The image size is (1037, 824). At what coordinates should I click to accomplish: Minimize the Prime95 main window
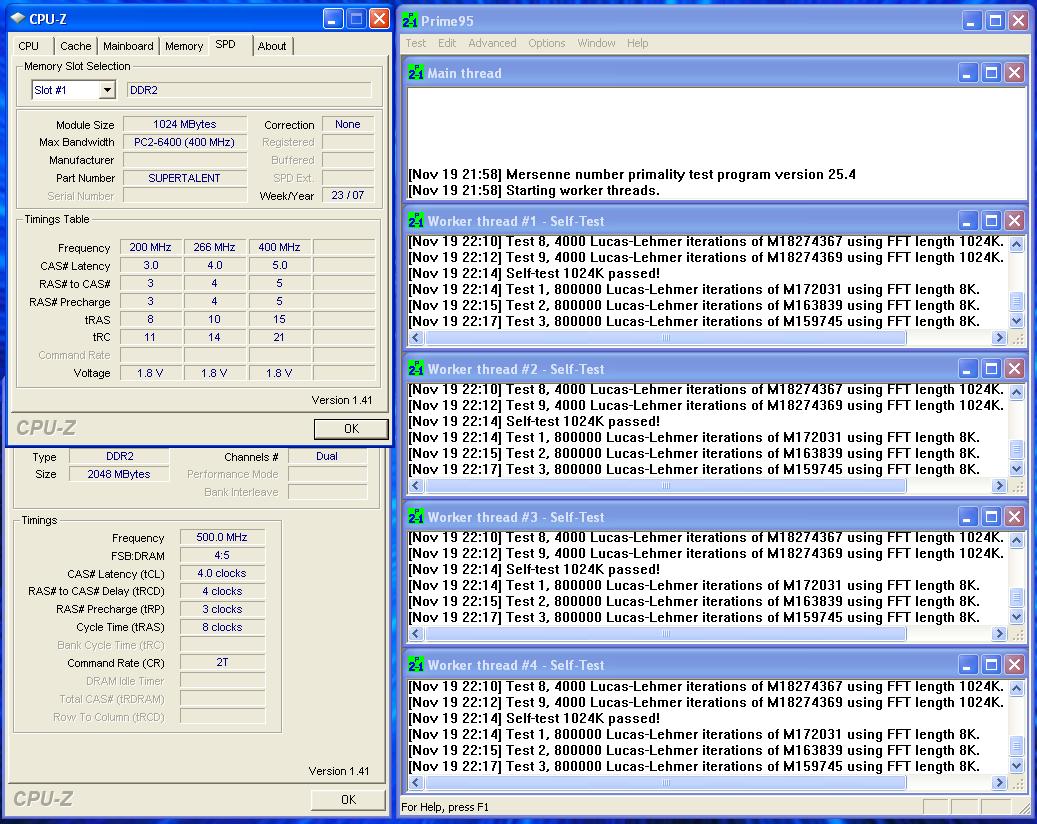click(971, 21)
